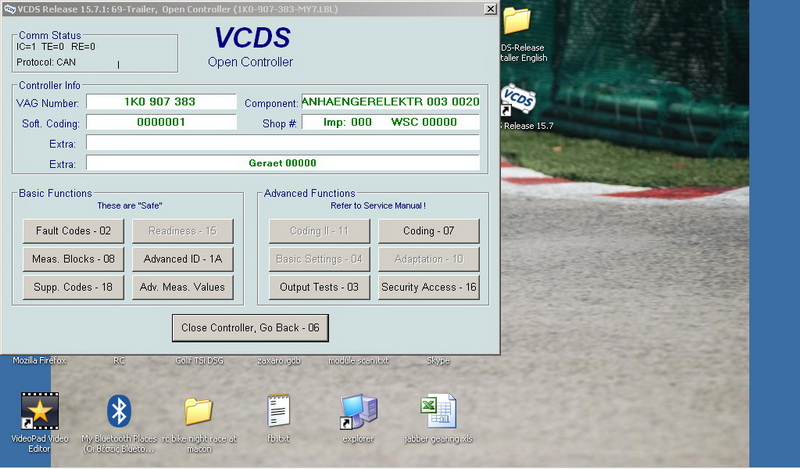
Task: Open Security Access - 16
Action: [x=429, y=287]
